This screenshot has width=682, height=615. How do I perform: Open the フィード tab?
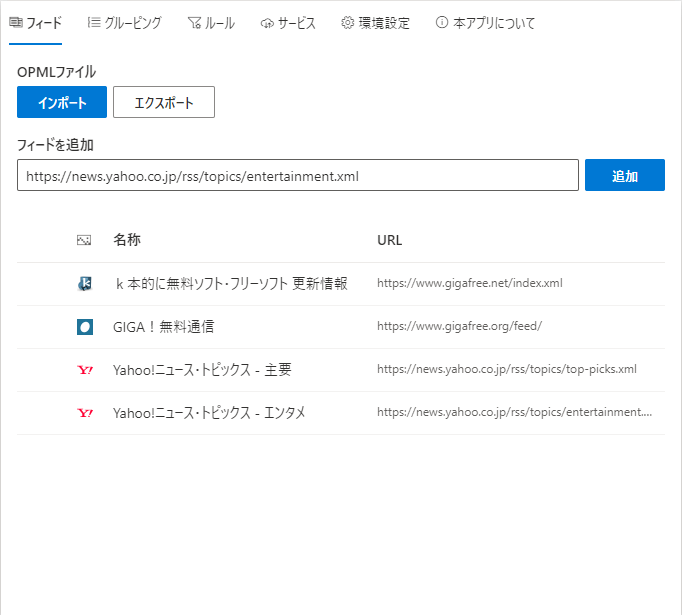[x=35, y=23]
